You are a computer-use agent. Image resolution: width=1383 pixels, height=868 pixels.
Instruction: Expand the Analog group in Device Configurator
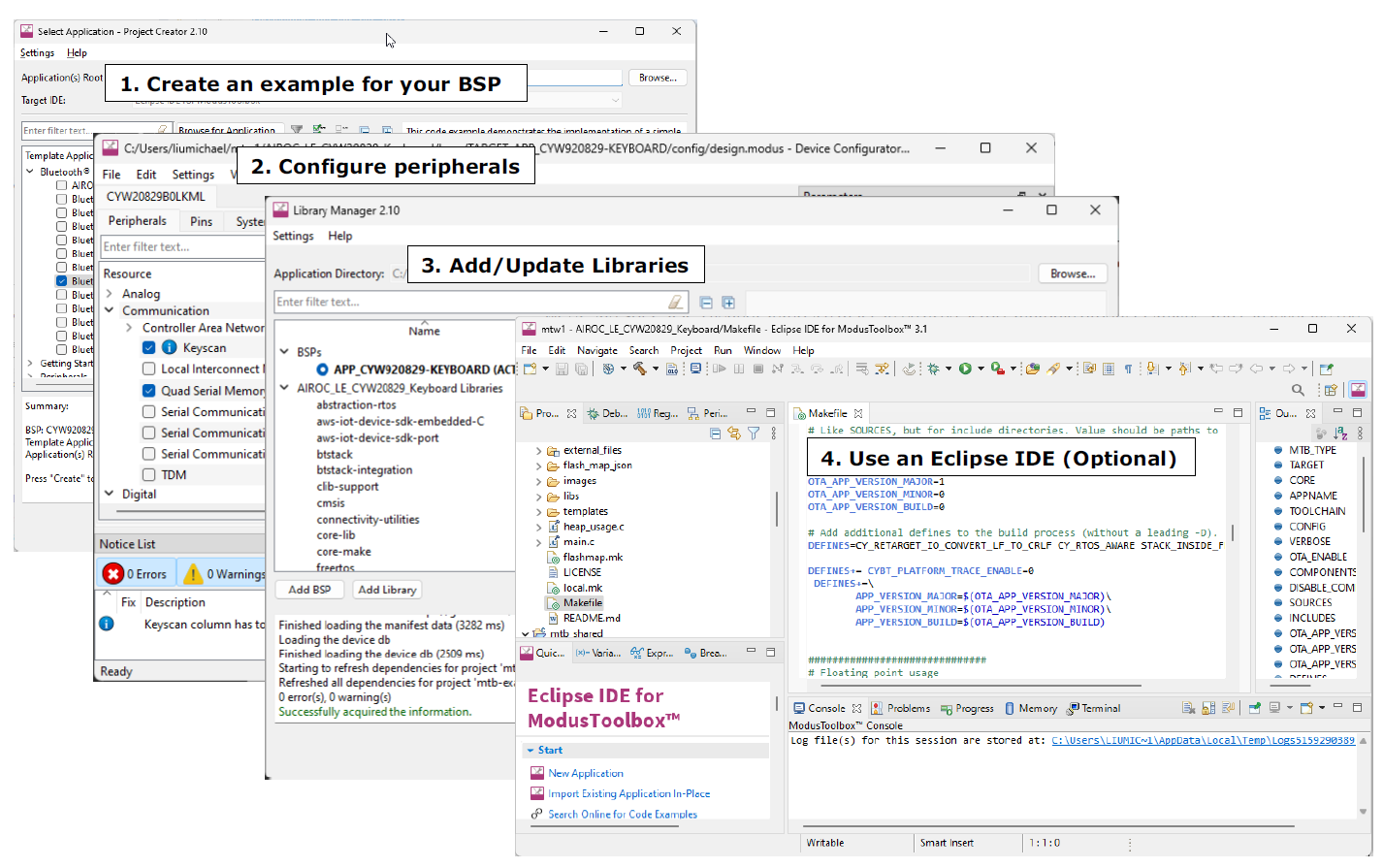click(x=109, y=294)
